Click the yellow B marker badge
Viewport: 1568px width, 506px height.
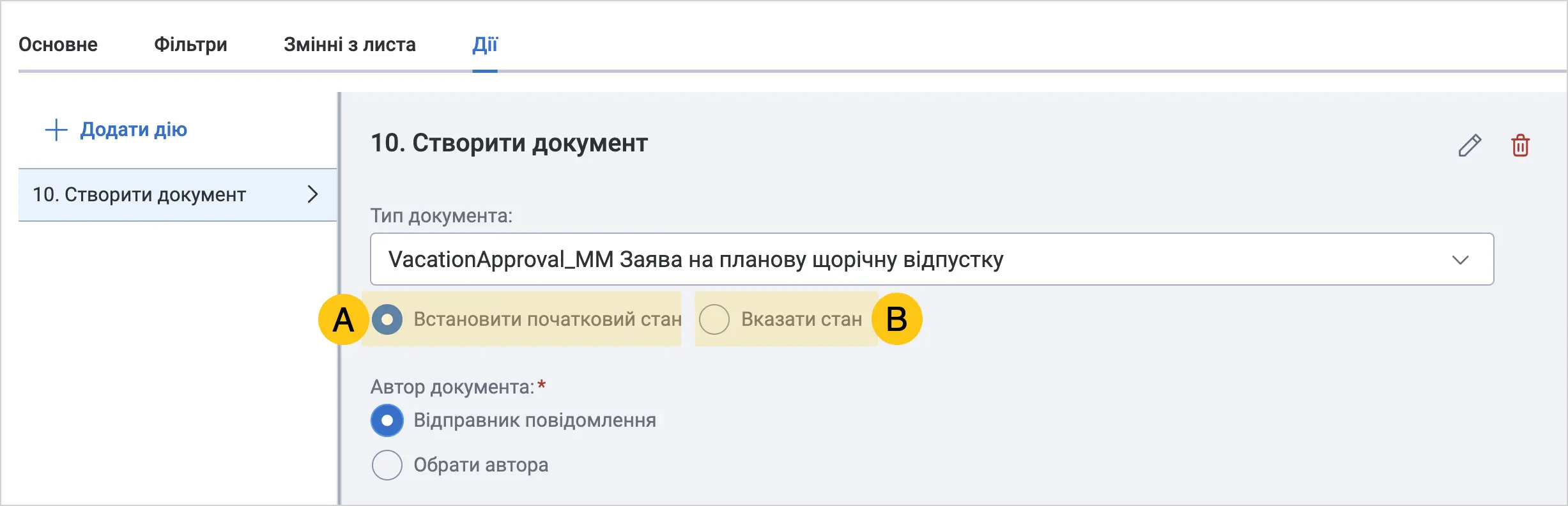click(x=896, y=319)
